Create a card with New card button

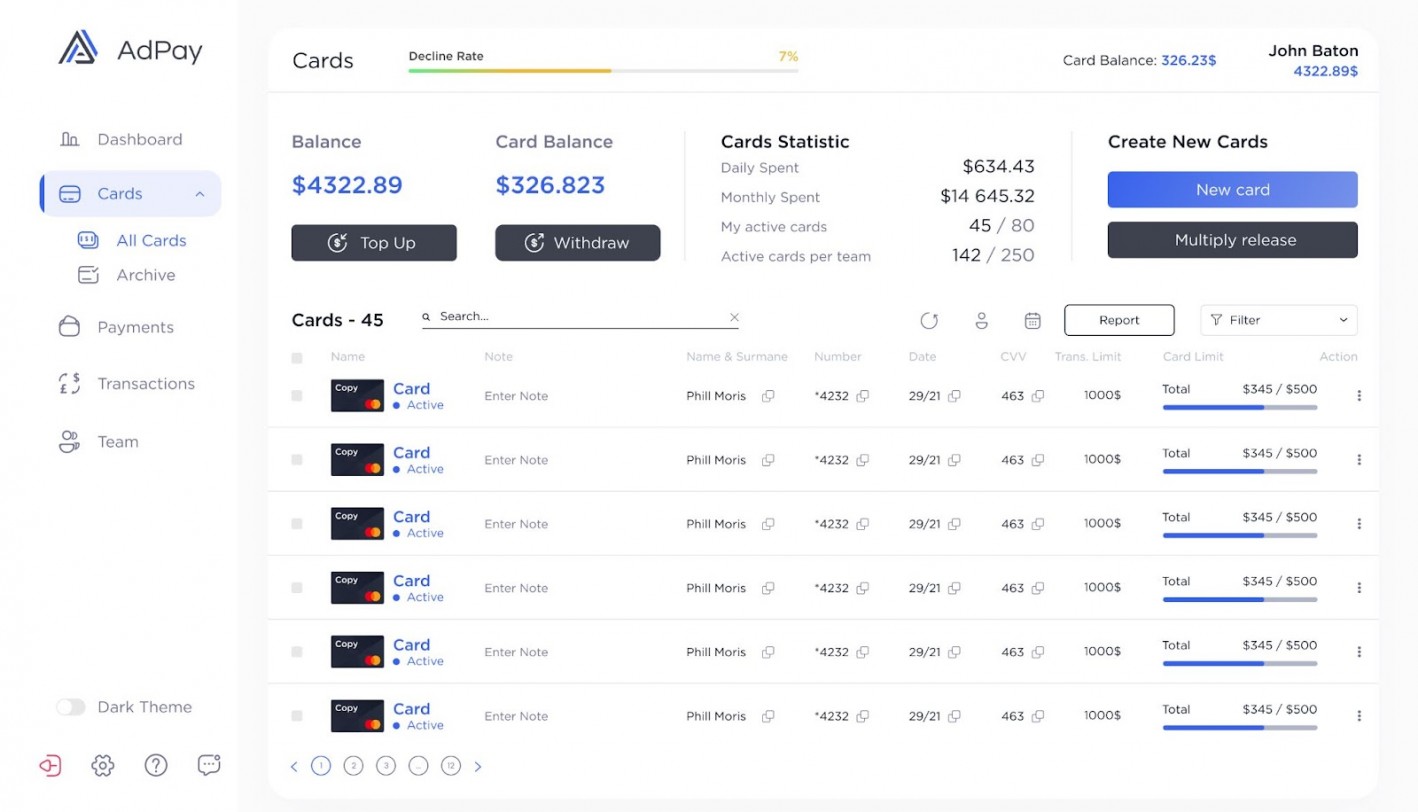[1232, 190]
